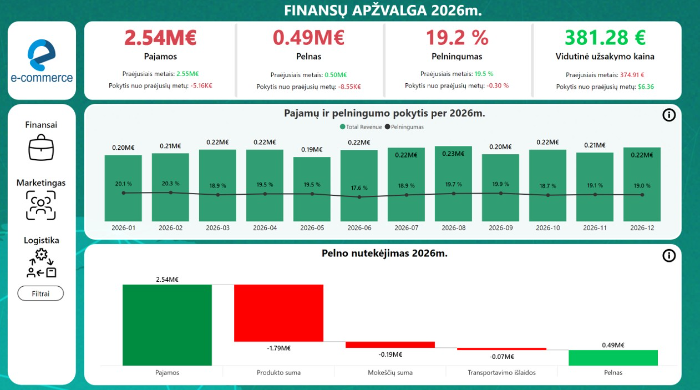The width and height of the screenshot is (700, 390).
Task: Select the 2026-12 revenue bar
Action: tap(642, 184)
